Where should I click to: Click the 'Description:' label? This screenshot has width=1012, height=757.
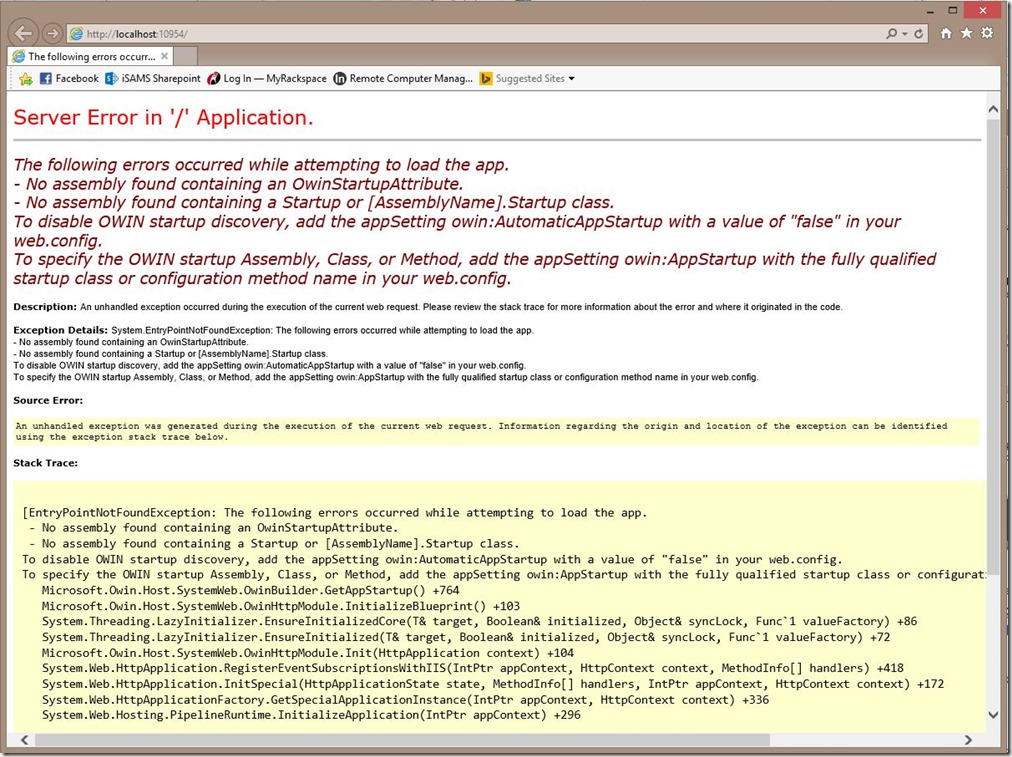45,307
